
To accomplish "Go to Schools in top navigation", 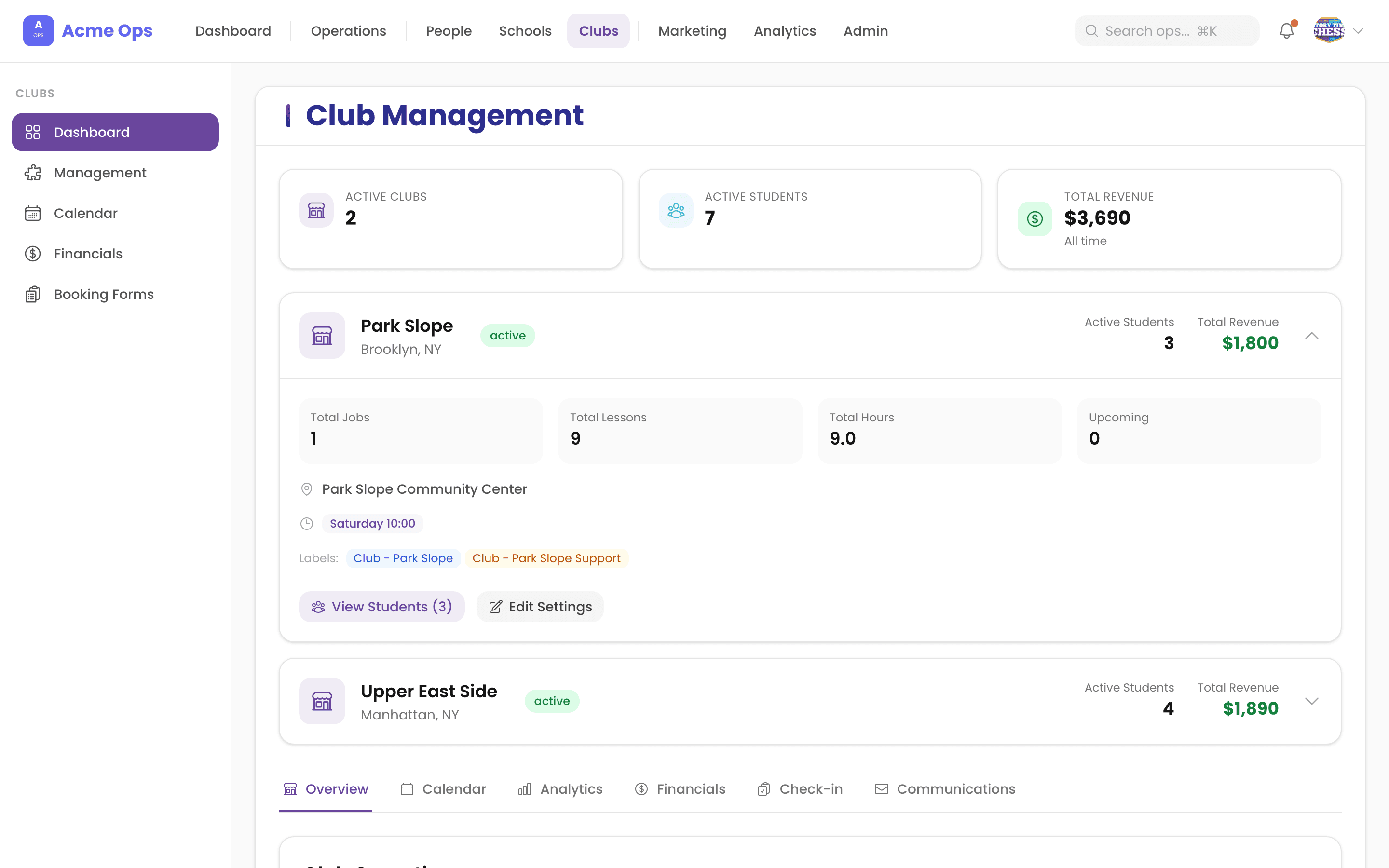I will pyautogui.click(x=525, y=31).
